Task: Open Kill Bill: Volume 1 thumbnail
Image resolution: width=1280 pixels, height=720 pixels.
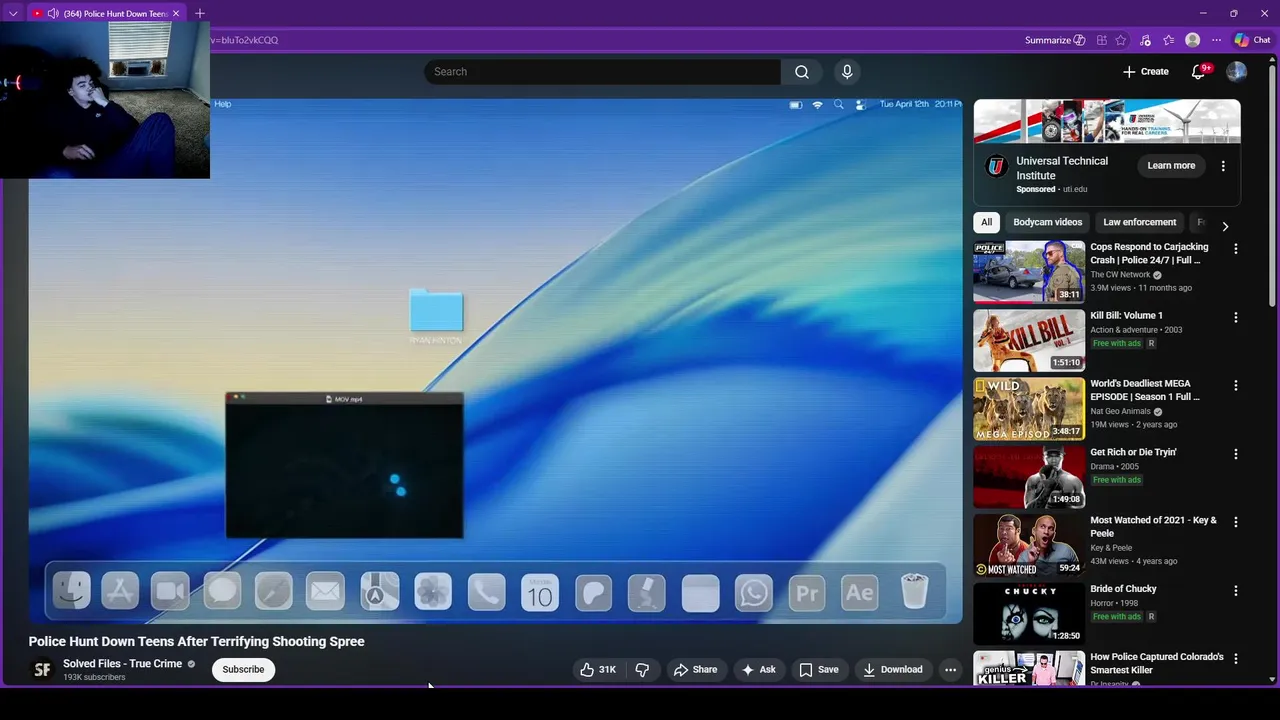Action: coord(1029,340)
